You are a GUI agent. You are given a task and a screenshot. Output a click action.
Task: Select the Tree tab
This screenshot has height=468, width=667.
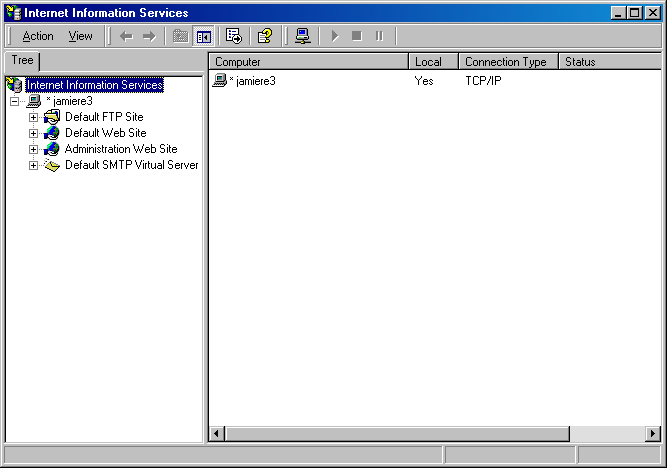pos(22,60)
